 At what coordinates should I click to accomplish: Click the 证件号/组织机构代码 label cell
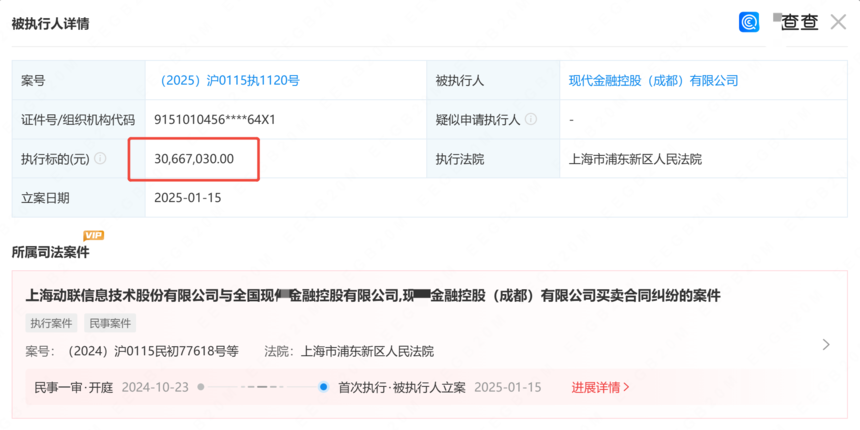[79, 120]
